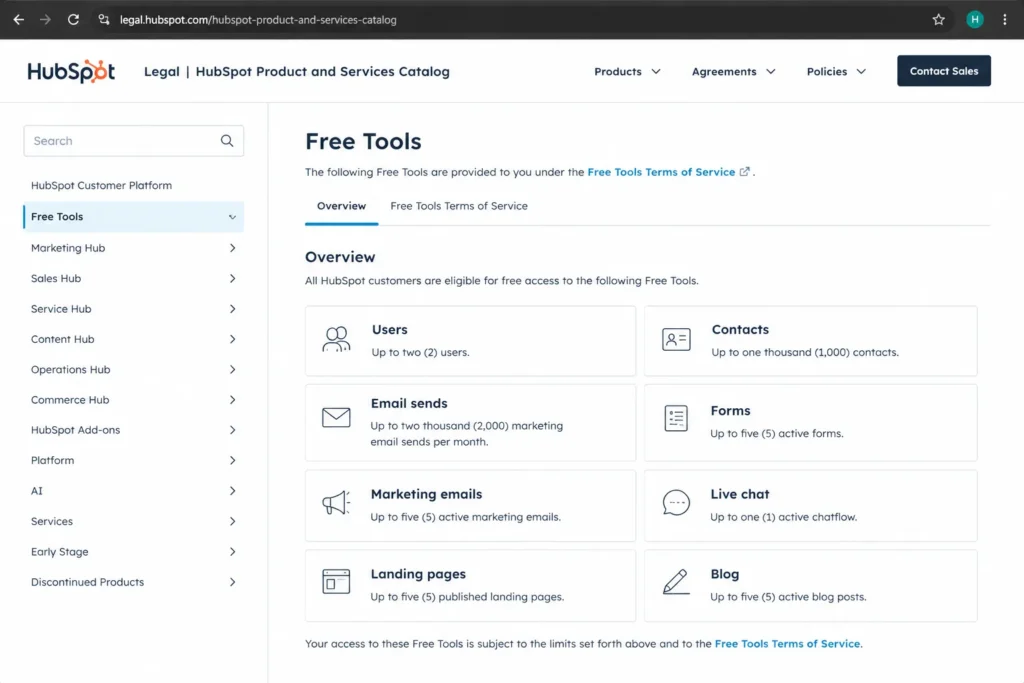Screen dimensions: 1024x683
Task: Click the browser back arrow
Action: (x=18, y=20)
